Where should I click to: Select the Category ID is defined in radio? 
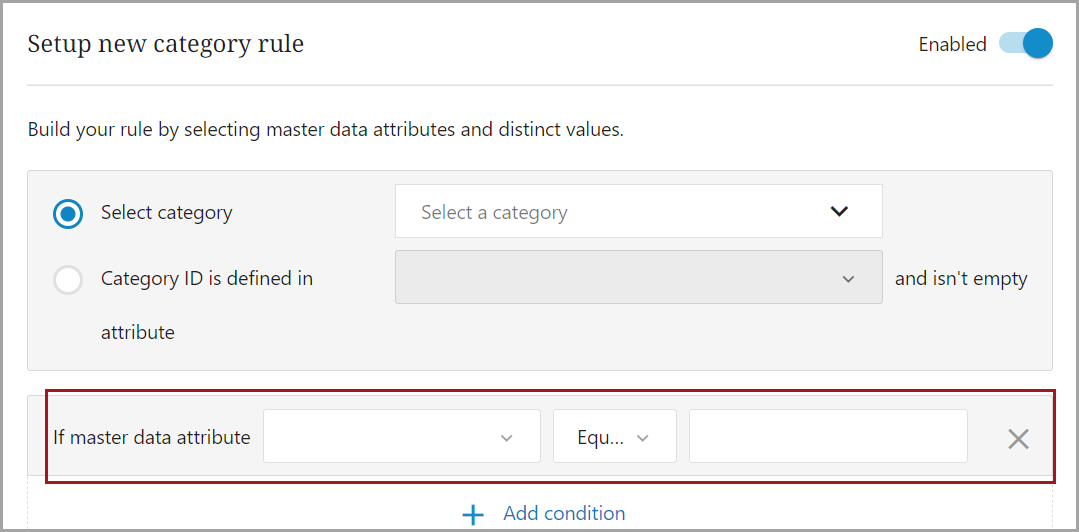(68, 279)
